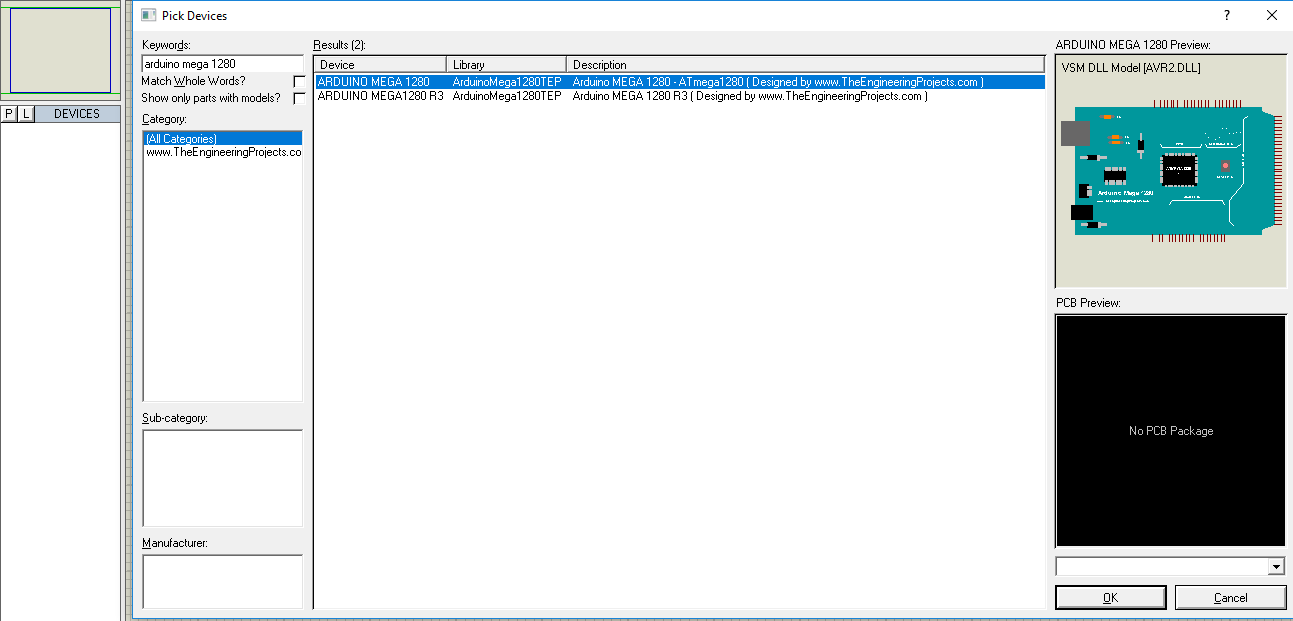Screen dimensions: 1293x621
Task: Click Library cell of ARDUINO MEGA1280 R3 row
Action: (506, 96)
